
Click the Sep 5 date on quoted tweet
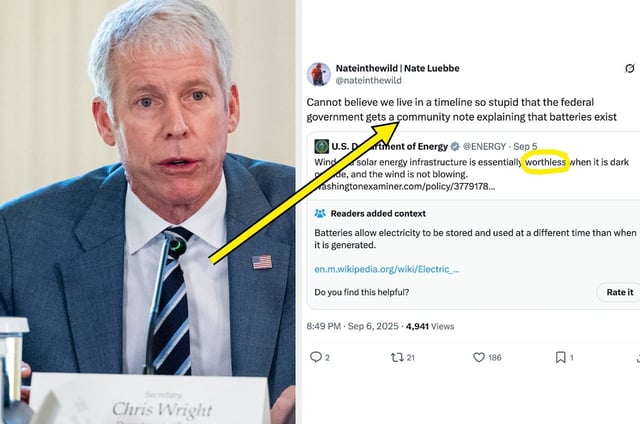click(x=525, y=146)
